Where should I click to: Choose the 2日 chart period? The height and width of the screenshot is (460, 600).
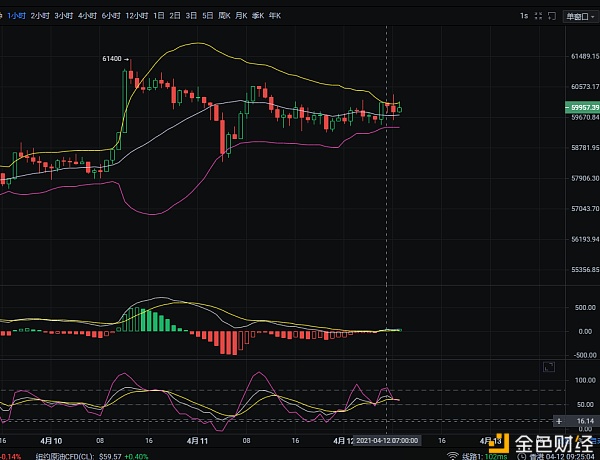pos(175,16)
